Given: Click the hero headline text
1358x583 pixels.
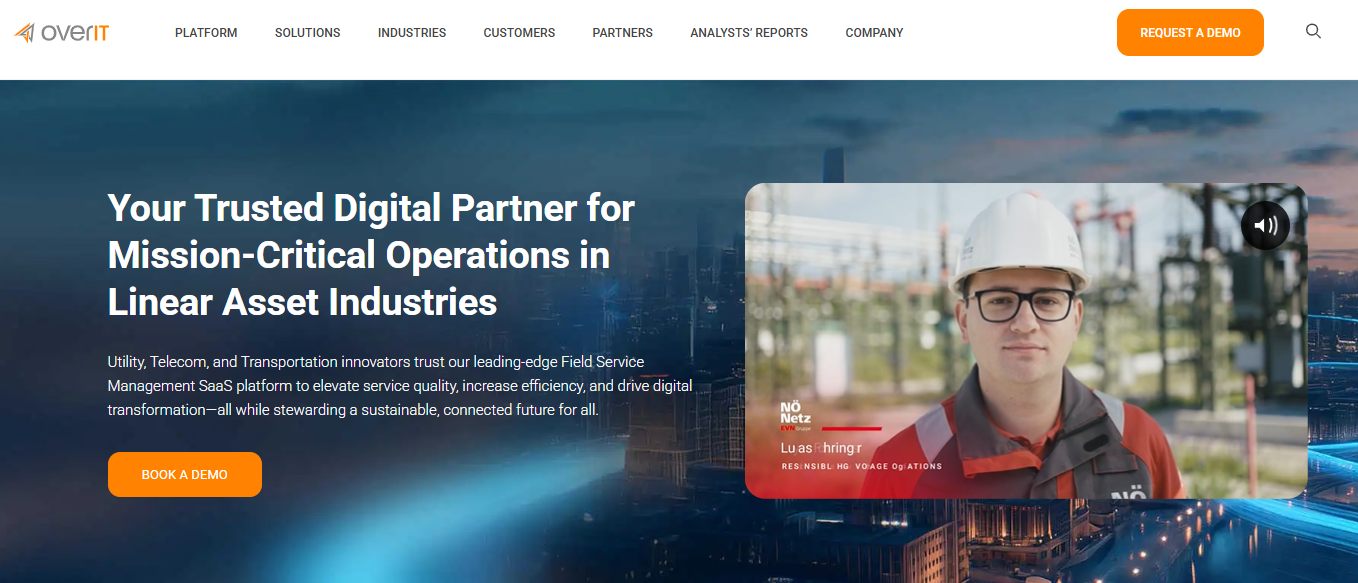Looking at the screenshot, I should click(371, 255).
